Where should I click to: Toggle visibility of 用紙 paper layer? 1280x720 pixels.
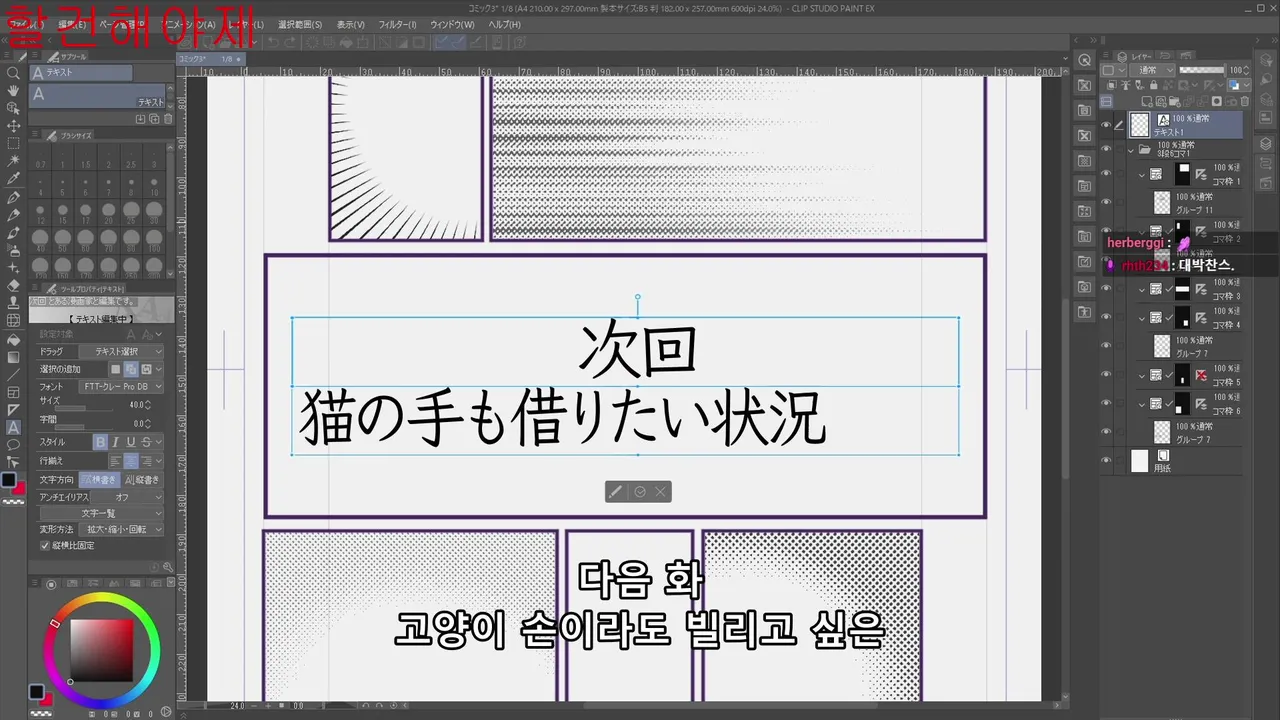1106,461
